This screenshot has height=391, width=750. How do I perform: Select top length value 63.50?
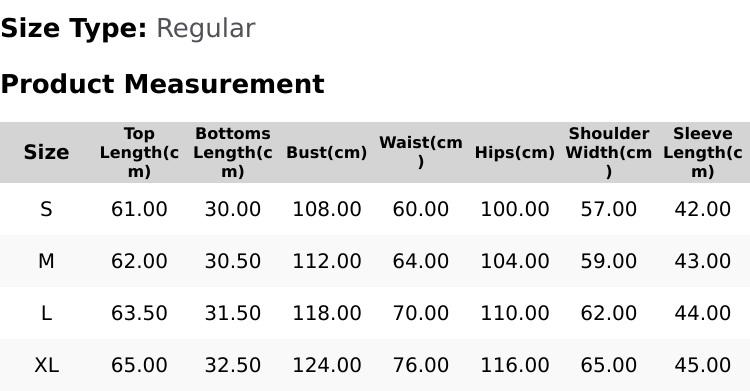(x=139, y=313)
